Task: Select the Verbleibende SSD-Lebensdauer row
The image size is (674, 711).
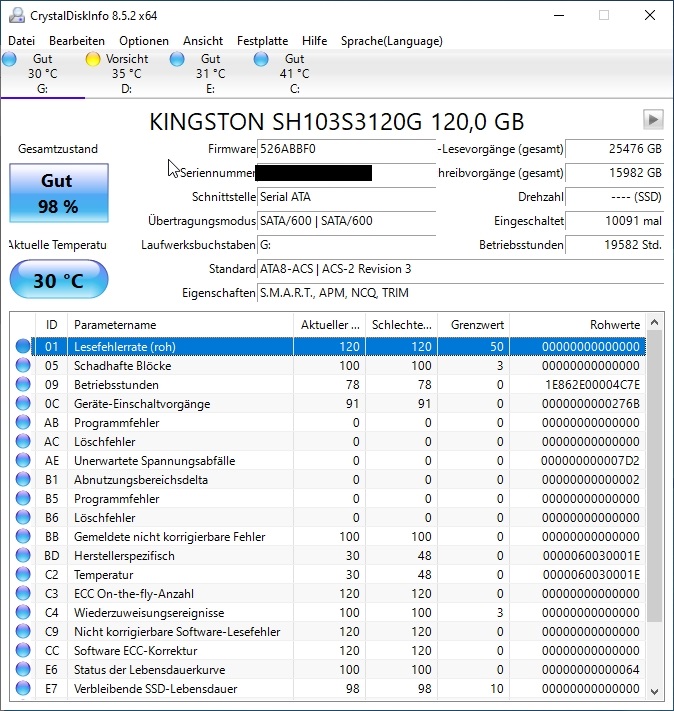Action: coord(328,689)
